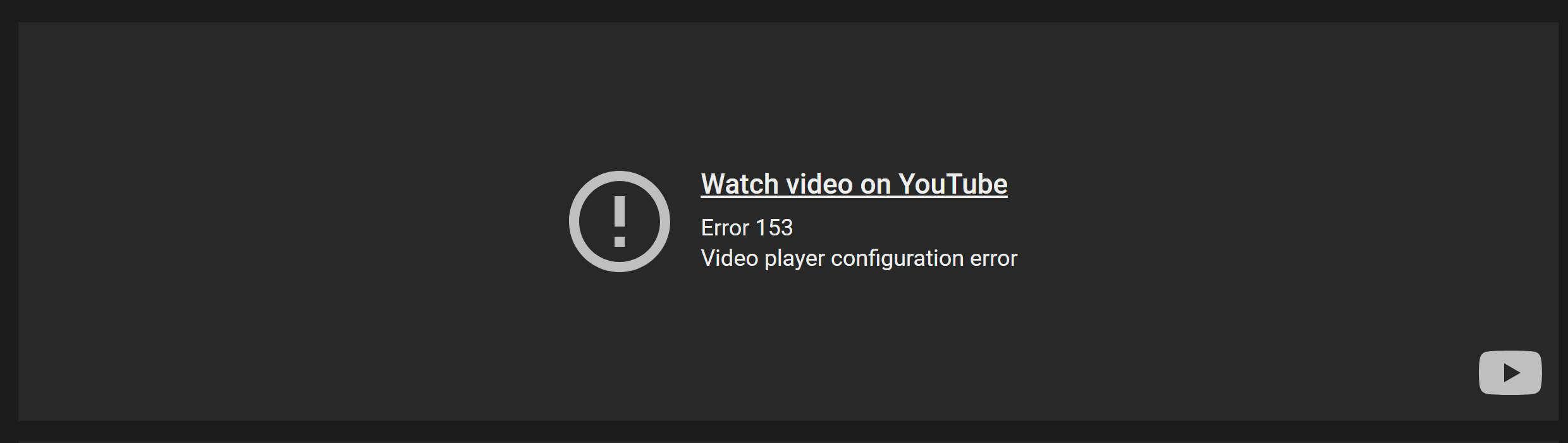Click the alert icon left of link

(x=619, y=221)
